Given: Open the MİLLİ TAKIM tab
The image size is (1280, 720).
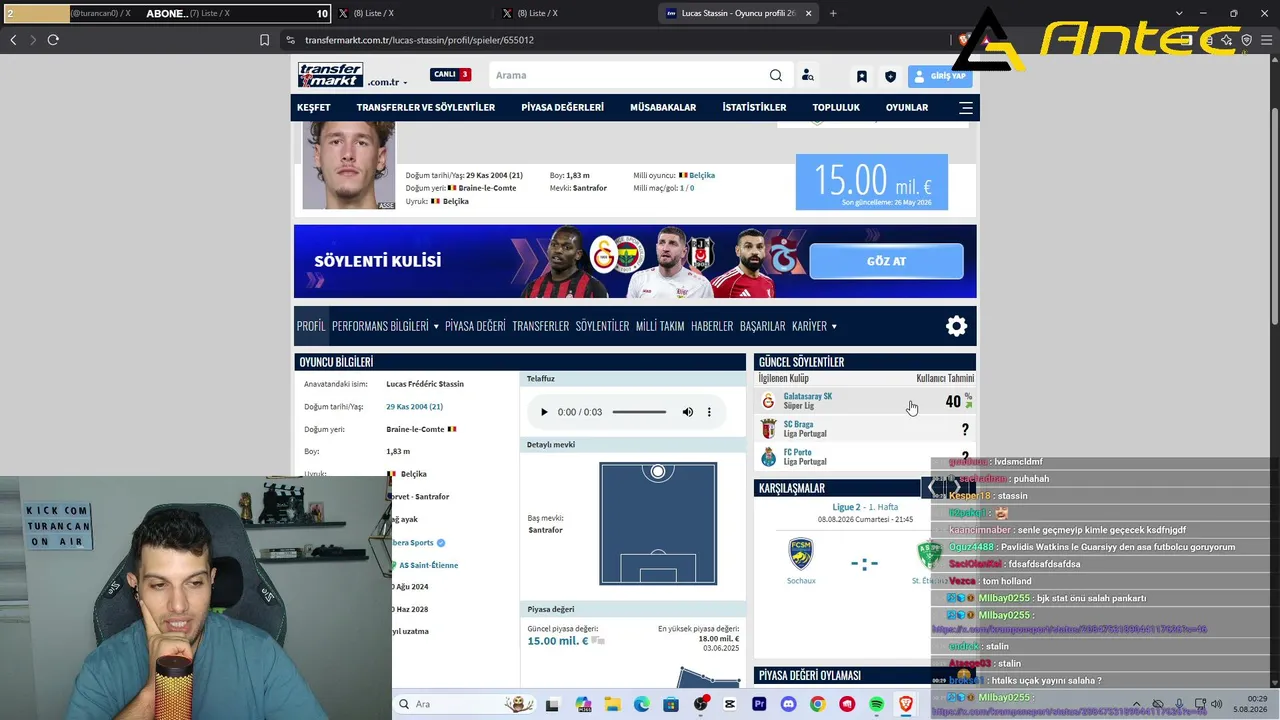Looking at the screenshot, I should point(660,326).
